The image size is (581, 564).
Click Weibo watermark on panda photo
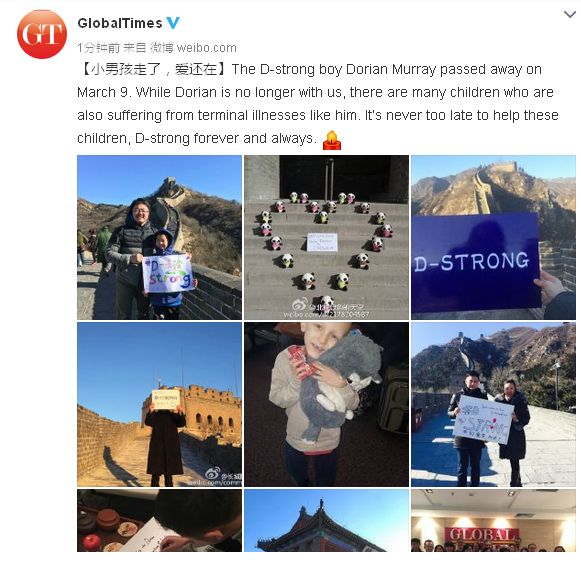(x=326, y=310)
